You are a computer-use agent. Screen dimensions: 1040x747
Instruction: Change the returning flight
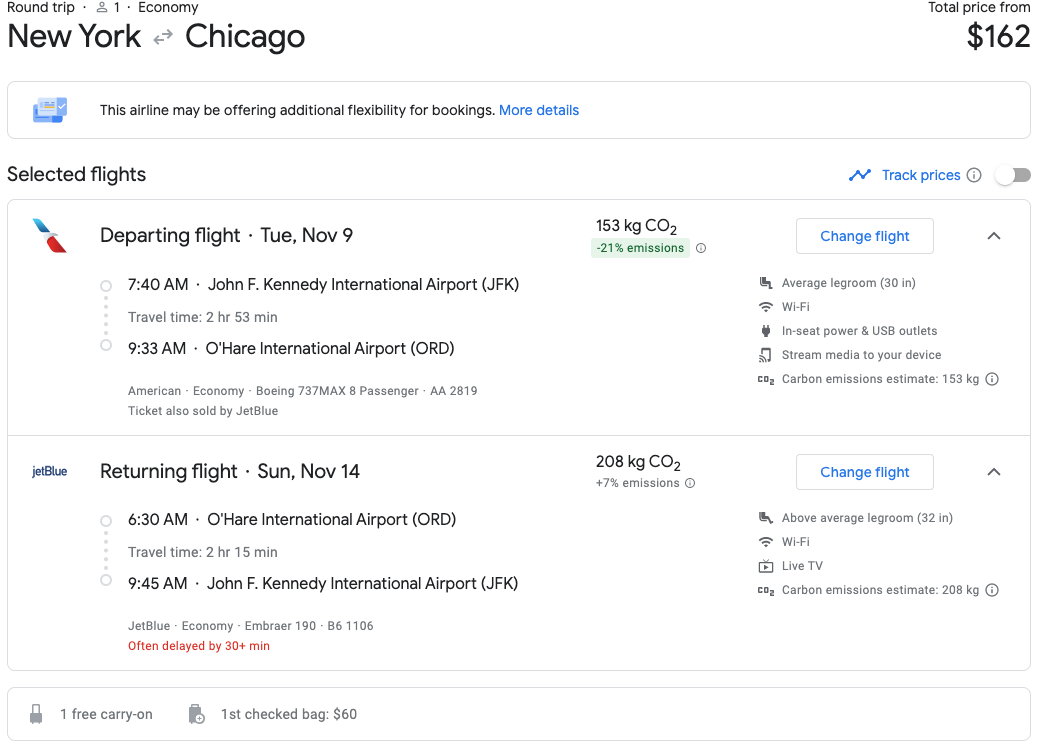coord(864,472)
